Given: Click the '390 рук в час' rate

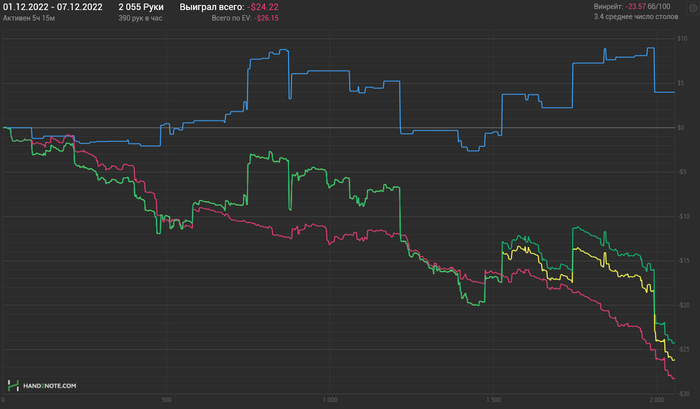Looking at the screenshot, I should point(140,18).
